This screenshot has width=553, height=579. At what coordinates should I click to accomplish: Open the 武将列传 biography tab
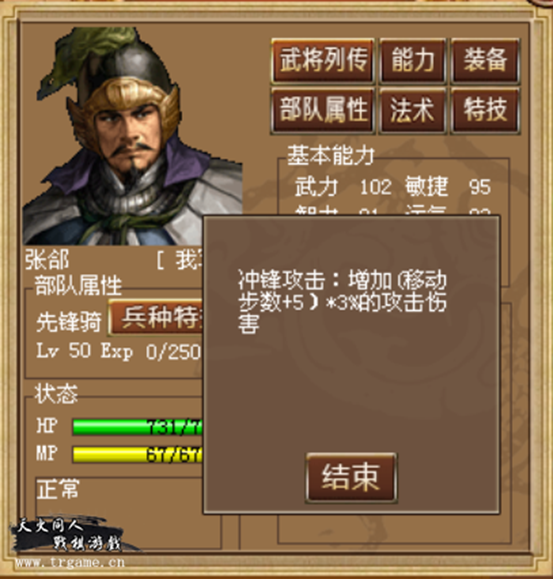[x=323, y=61]
